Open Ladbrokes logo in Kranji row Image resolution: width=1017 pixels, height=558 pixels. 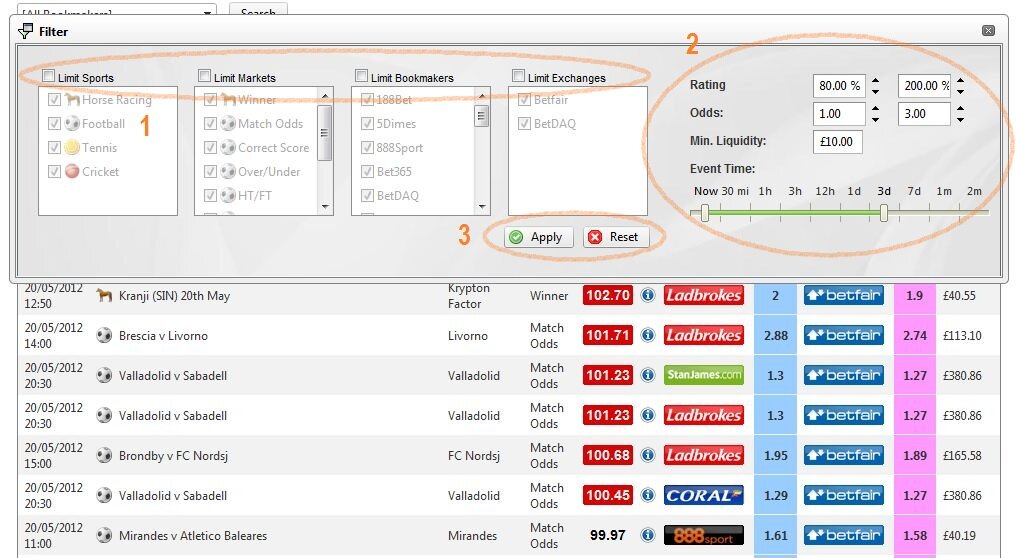coord(704,295)
